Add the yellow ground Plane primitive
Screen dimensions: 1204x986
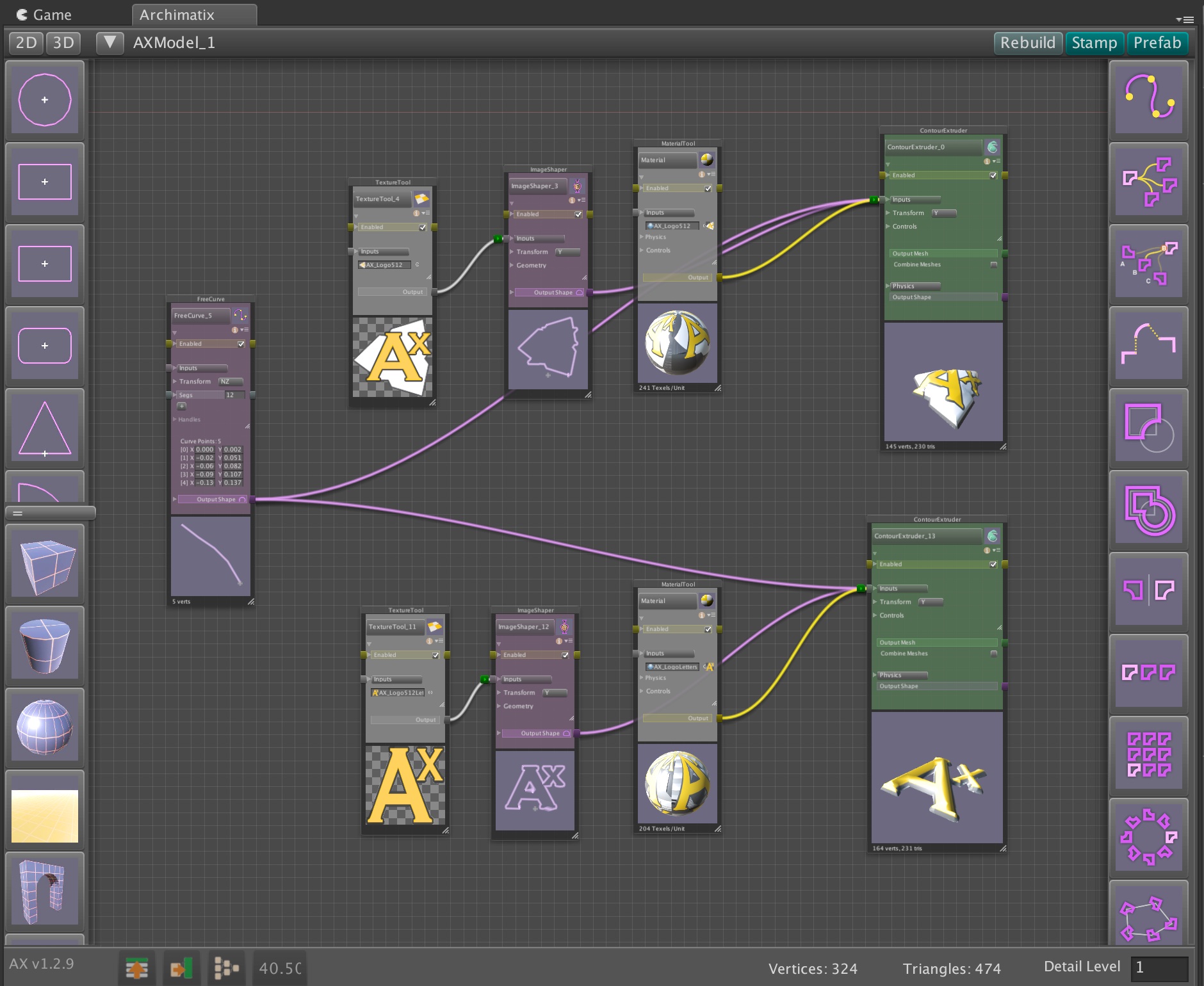point(45,810)
